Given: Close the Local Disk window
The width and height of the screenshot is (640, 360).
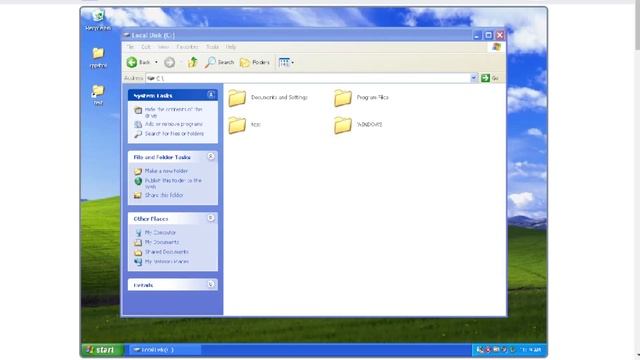Looking at the screenshot, I should tap(500, 36).
